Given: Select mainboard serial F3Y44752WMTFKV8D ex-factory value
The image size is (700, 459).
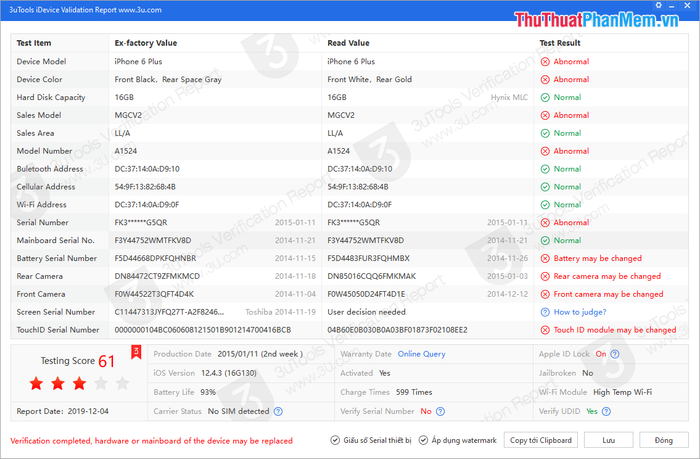Looking at the screenshot, I should [x=153, y=241].
